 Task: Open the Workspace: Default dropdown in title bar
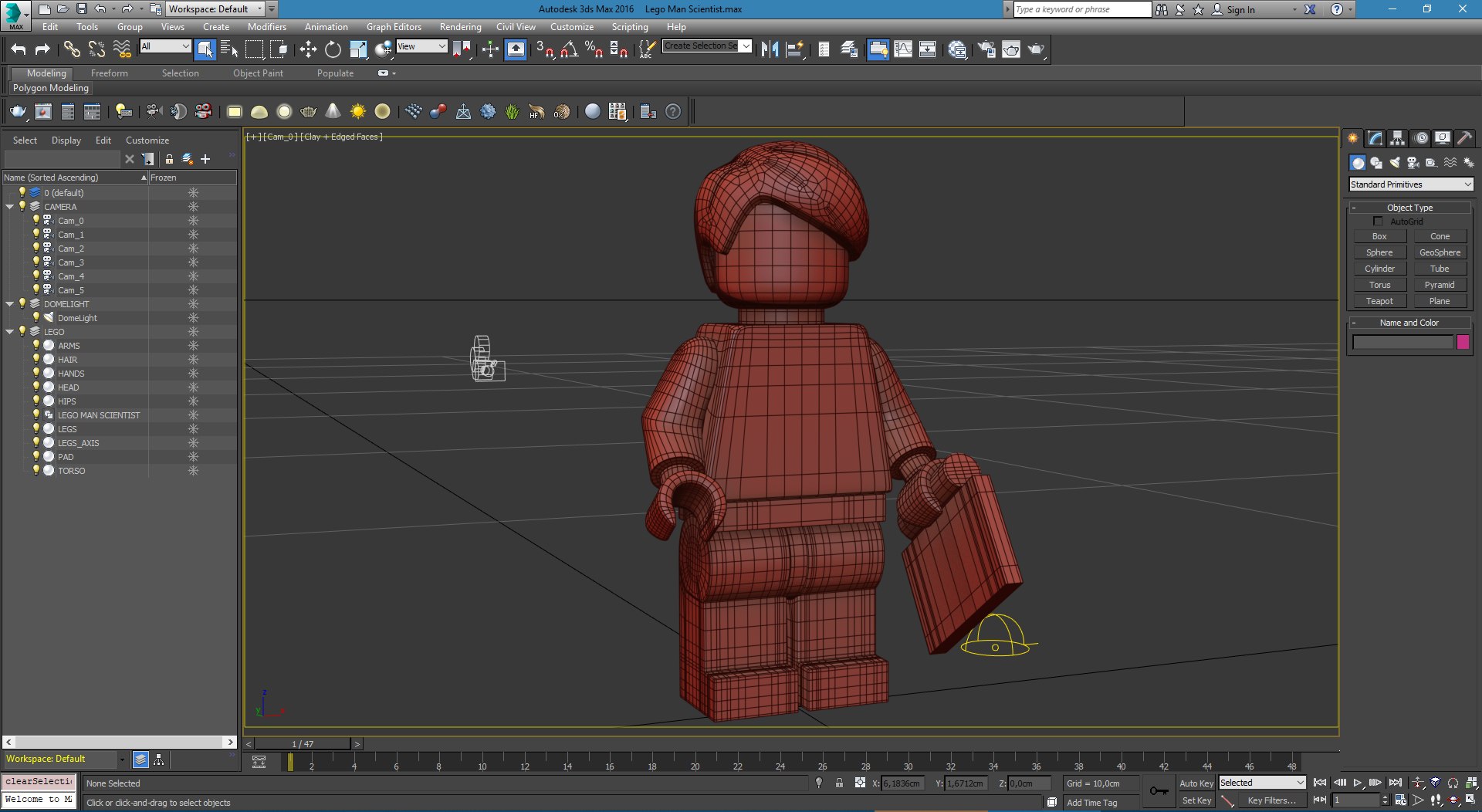tap(216, 9)
